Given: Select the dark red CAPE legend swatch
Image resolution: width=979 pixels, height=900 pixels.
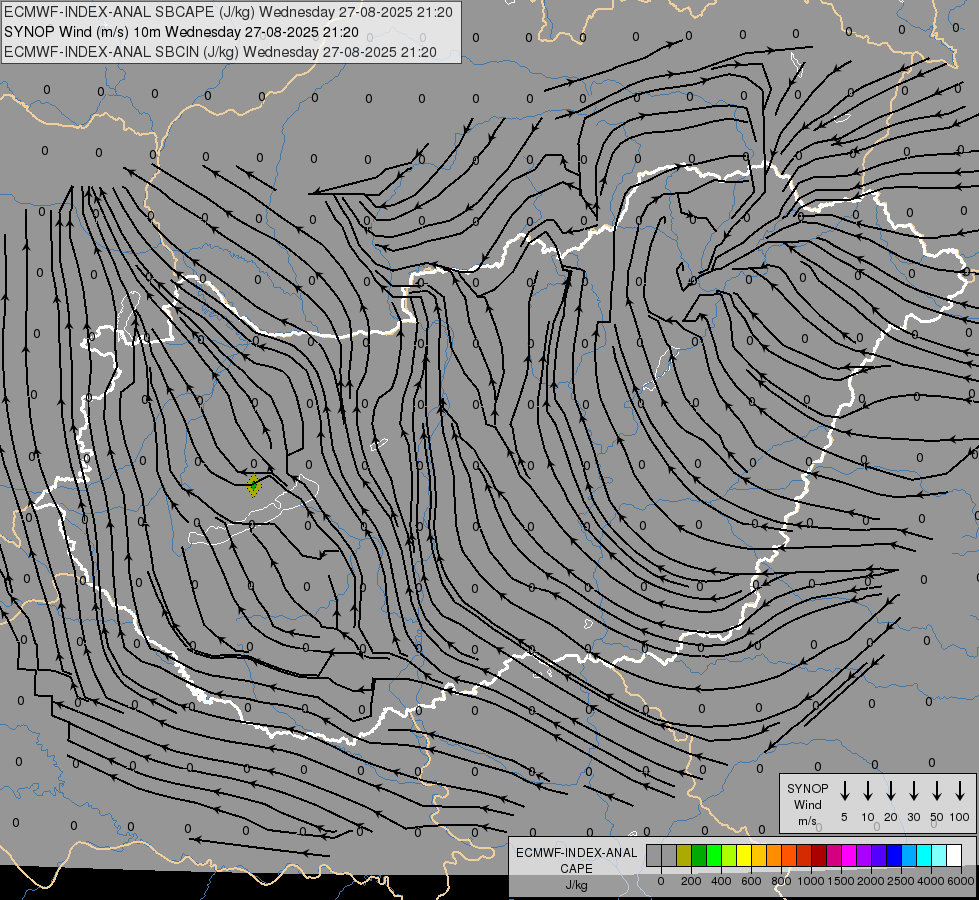Looking at the screenshot, I should [x=819, y=855].
